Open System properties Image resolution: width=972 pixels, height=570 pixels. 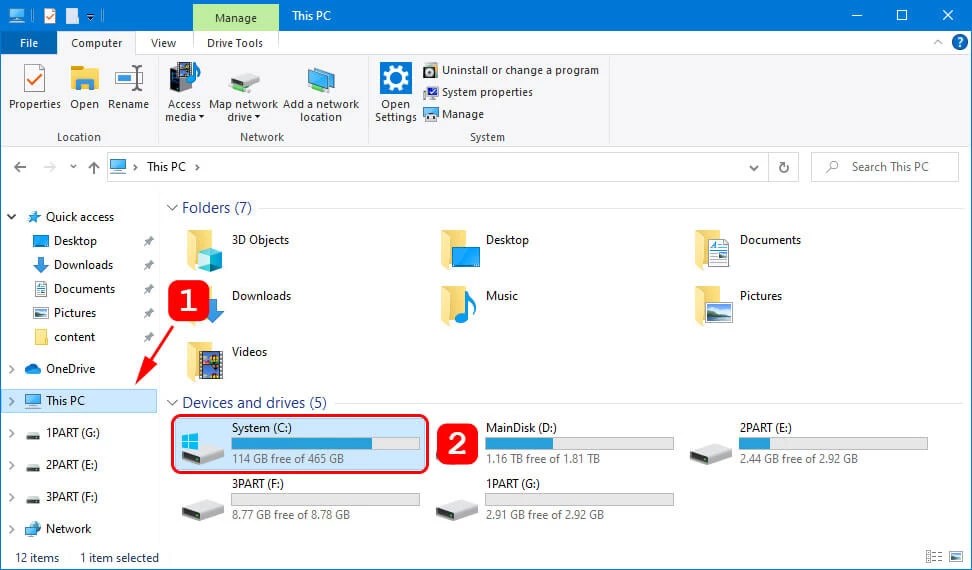point(478,92)
